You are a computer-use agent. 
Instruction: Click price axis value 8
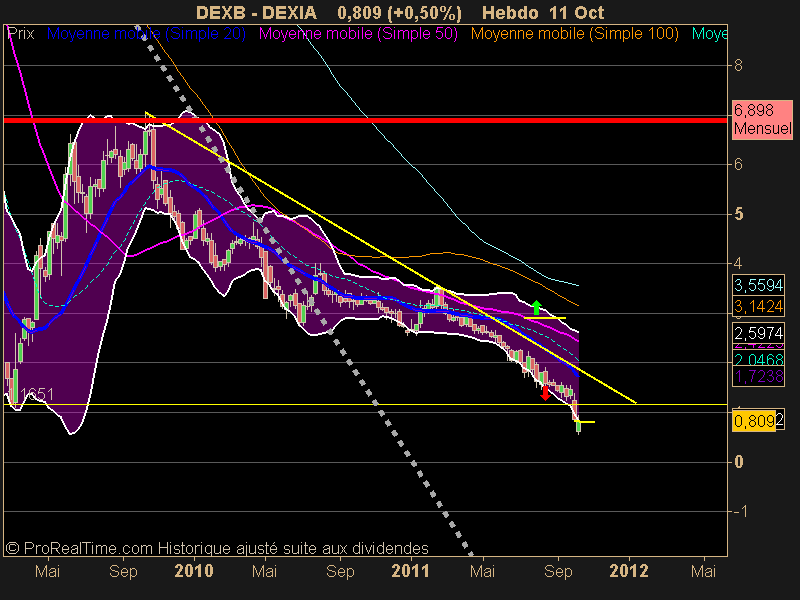pyautogui.click(x=738, y=65)
